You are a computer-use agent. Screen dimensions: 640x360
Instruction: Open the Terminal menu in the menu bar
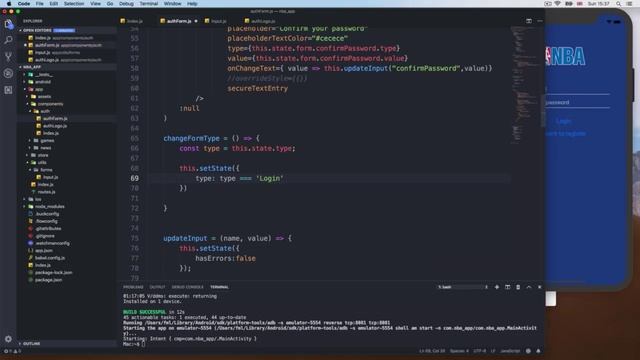(x=149, y=4)
